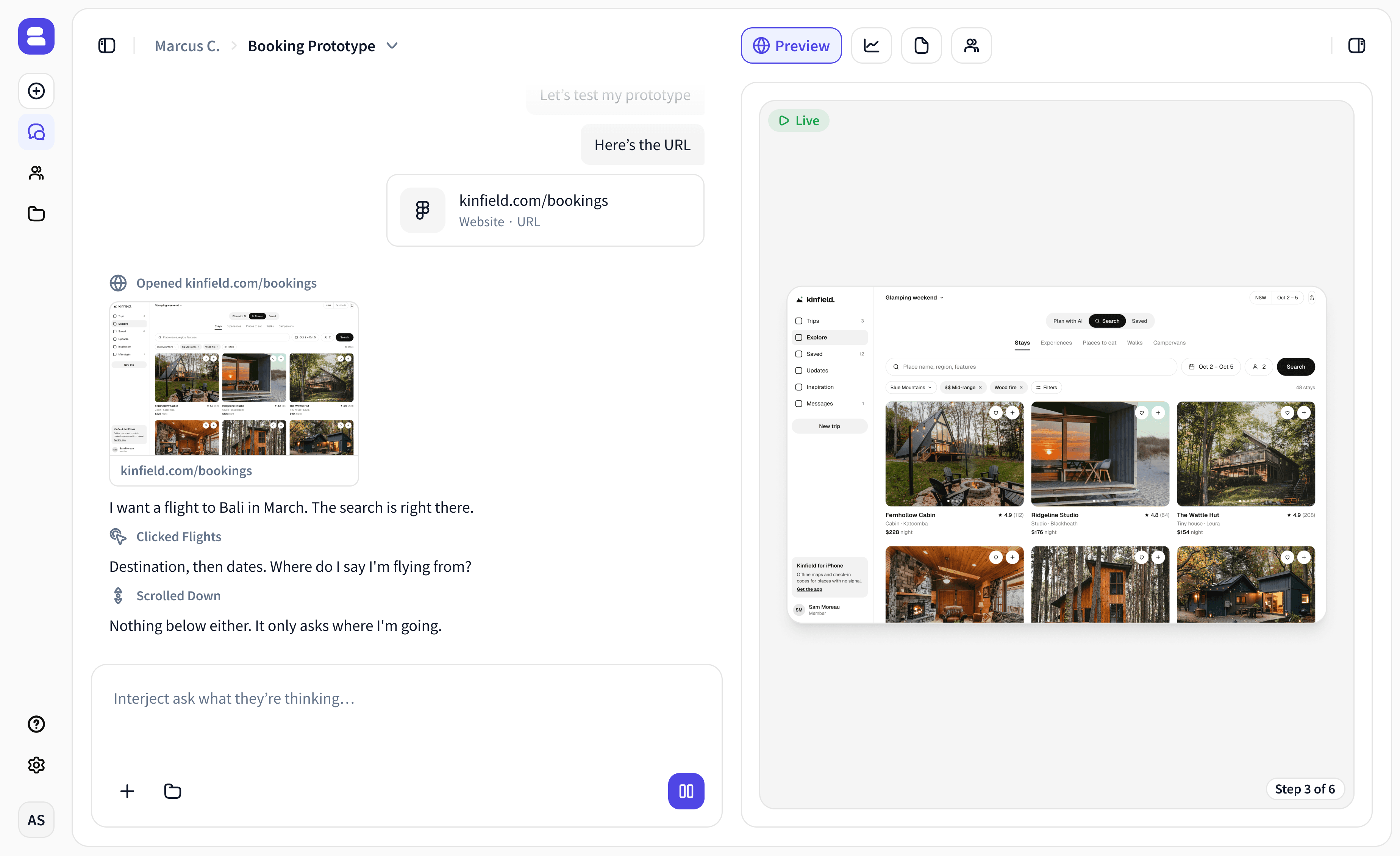Screen dimensions: 1400x856
Task: Open the users tab icon in header
Action: [x=971, y=45]
